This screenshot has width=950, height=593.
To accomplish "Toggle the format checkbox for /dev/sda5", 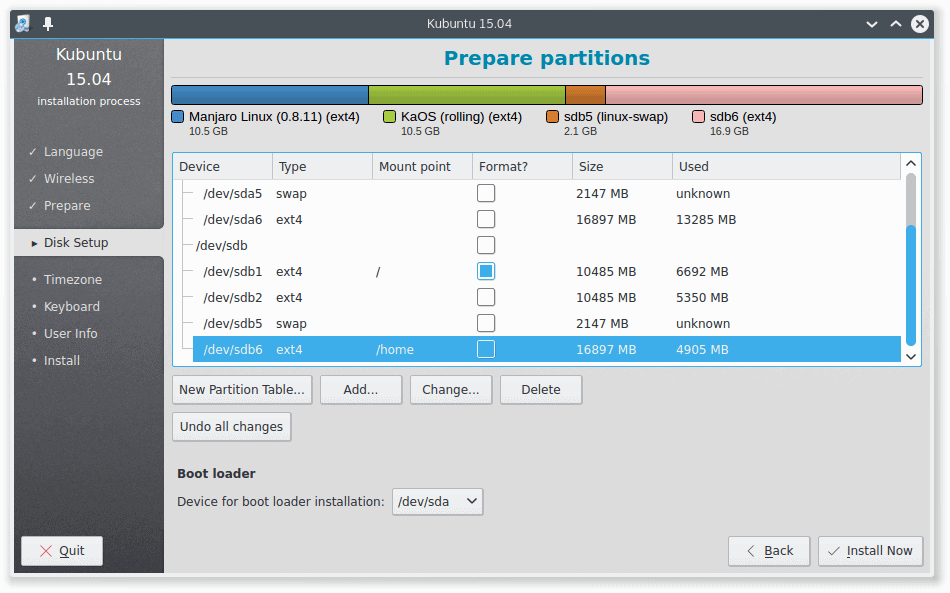I will [x=486, y=193].
